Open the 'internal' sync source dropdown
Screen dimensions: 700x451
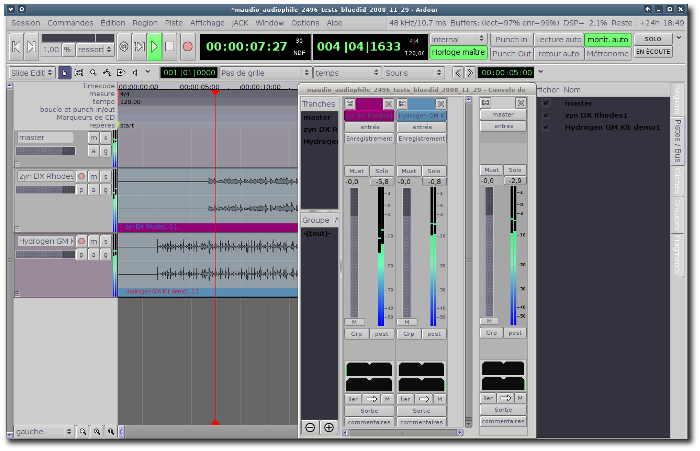coord(458,39)
